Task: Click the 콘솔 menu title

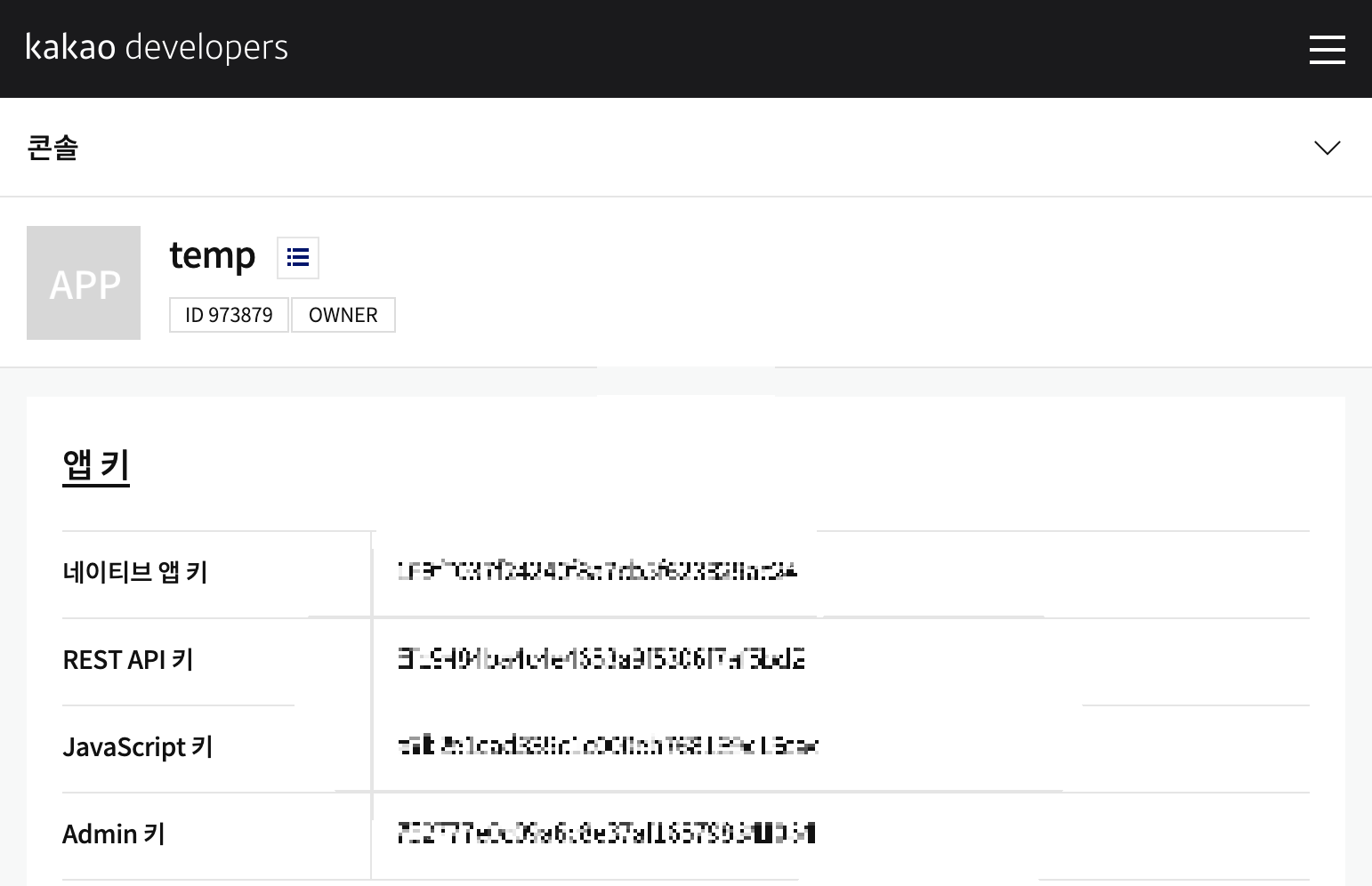Action: 52,148
